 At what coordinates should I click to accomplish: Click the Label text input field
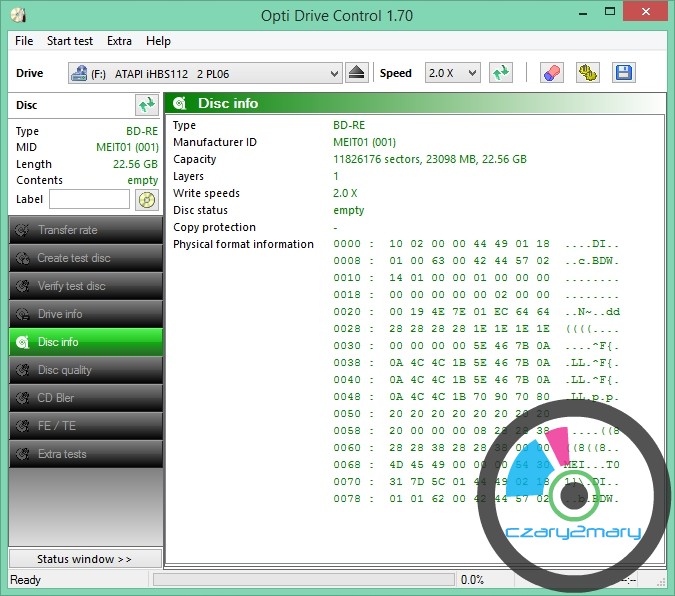(89, 200)
